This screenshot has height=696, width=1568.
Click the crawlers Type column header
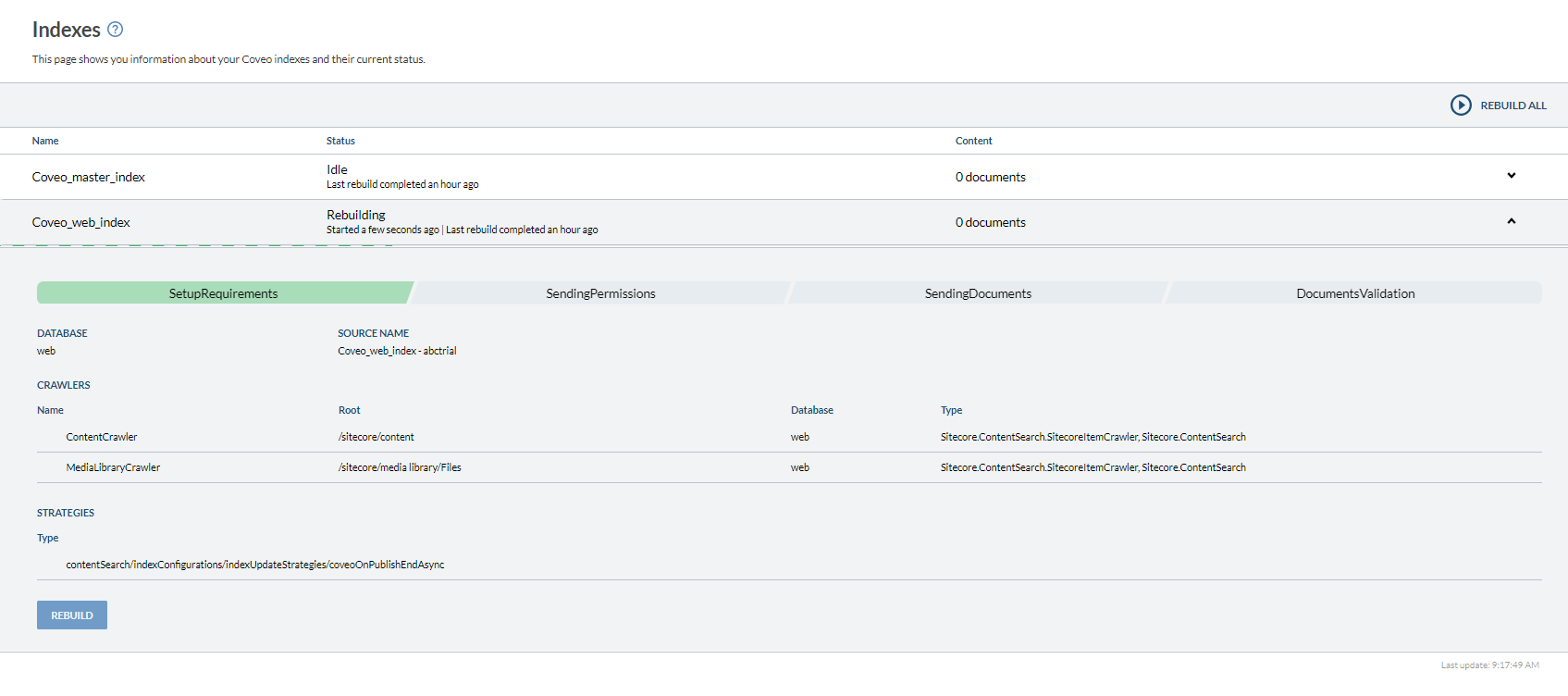(952, 410)
